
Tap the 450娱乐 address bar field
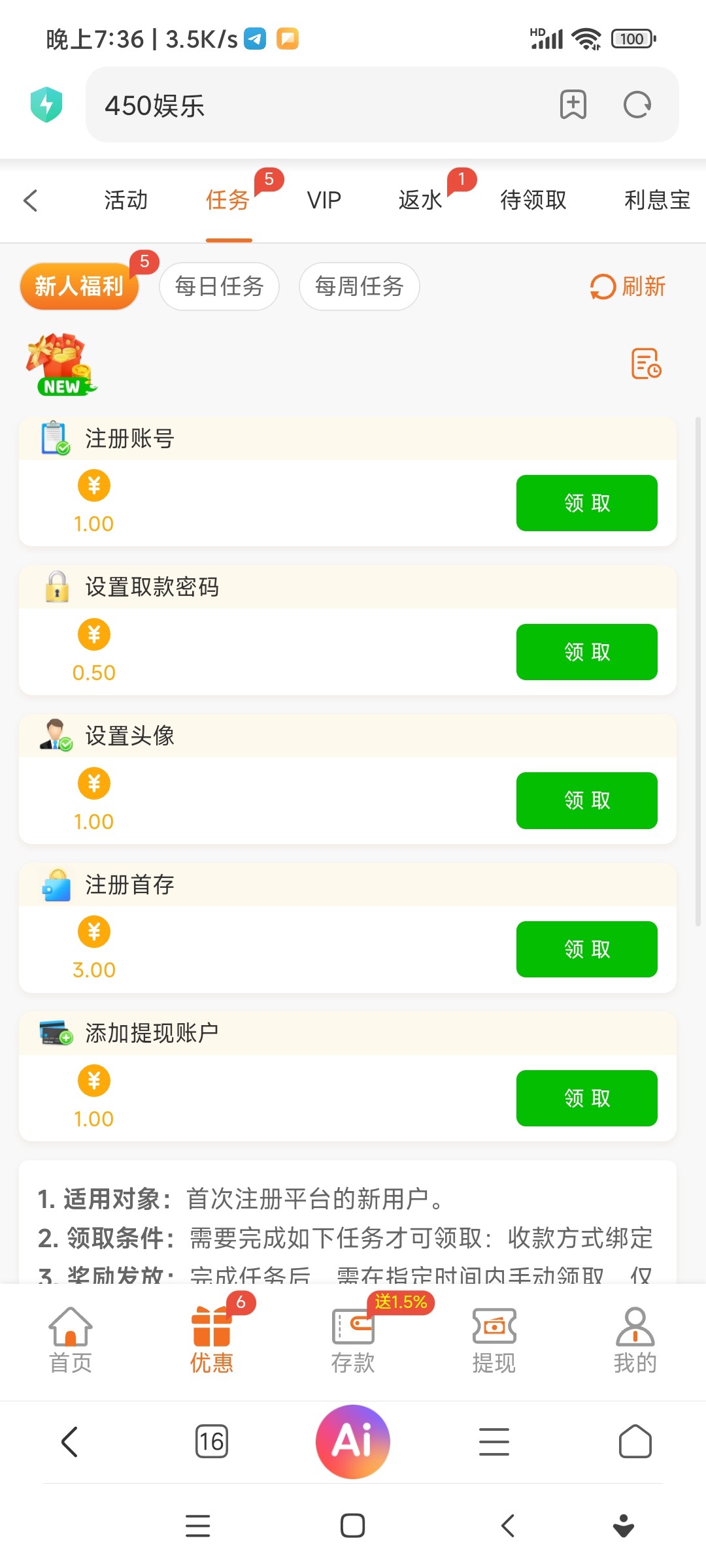point(314,105)
